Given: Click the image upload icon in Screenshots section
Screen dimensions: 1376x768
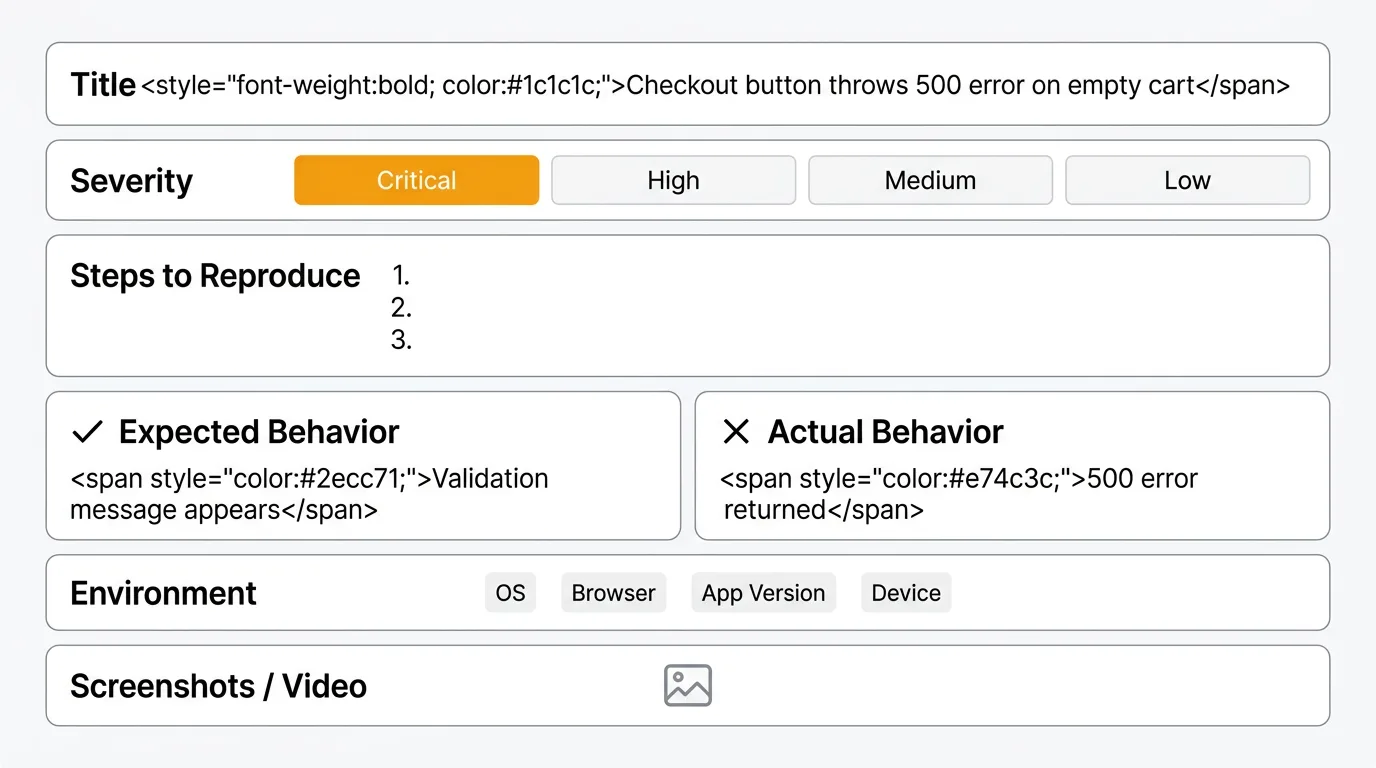Looking at the screenshot, I should tap(687, 684).
